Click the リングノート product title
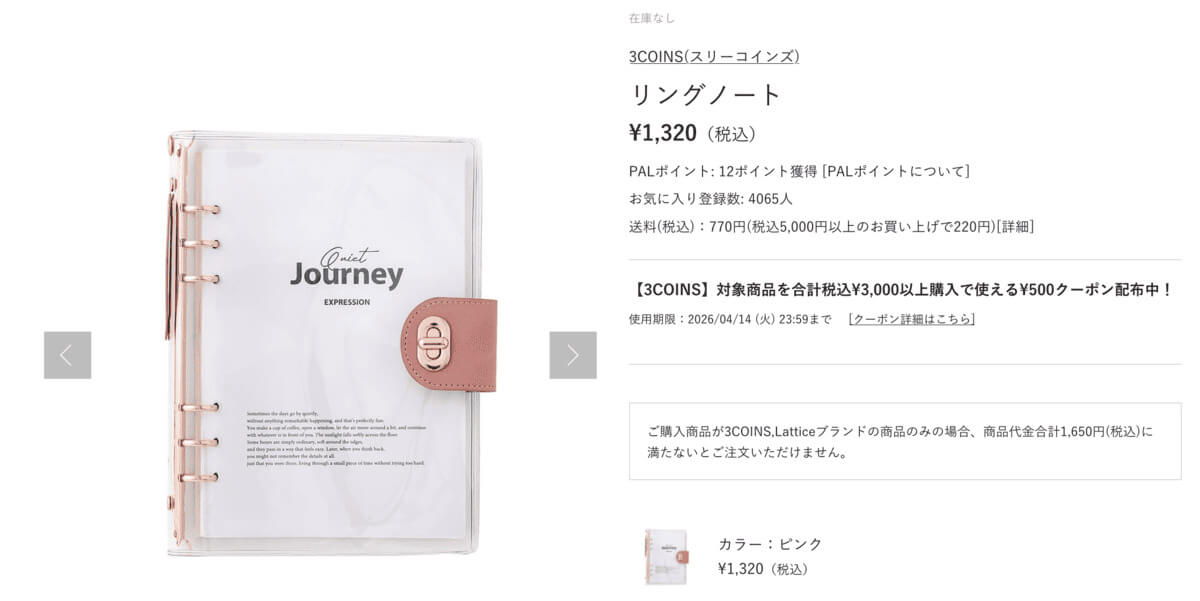Image resolution: width=1200 pixels, height=601 pixels. pyautogui.click(x=705, y=95)
